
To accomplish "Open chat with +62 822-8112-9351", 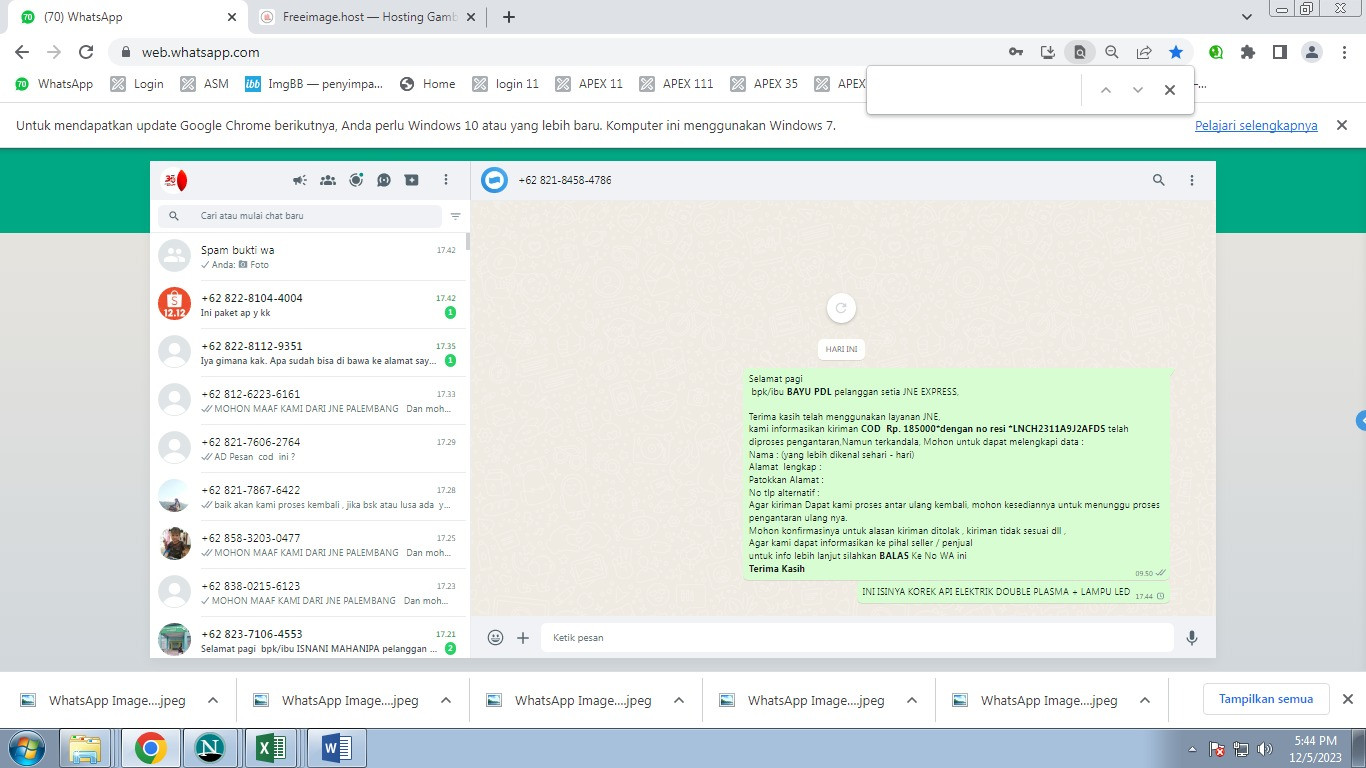I will click(x=310, y=353).
